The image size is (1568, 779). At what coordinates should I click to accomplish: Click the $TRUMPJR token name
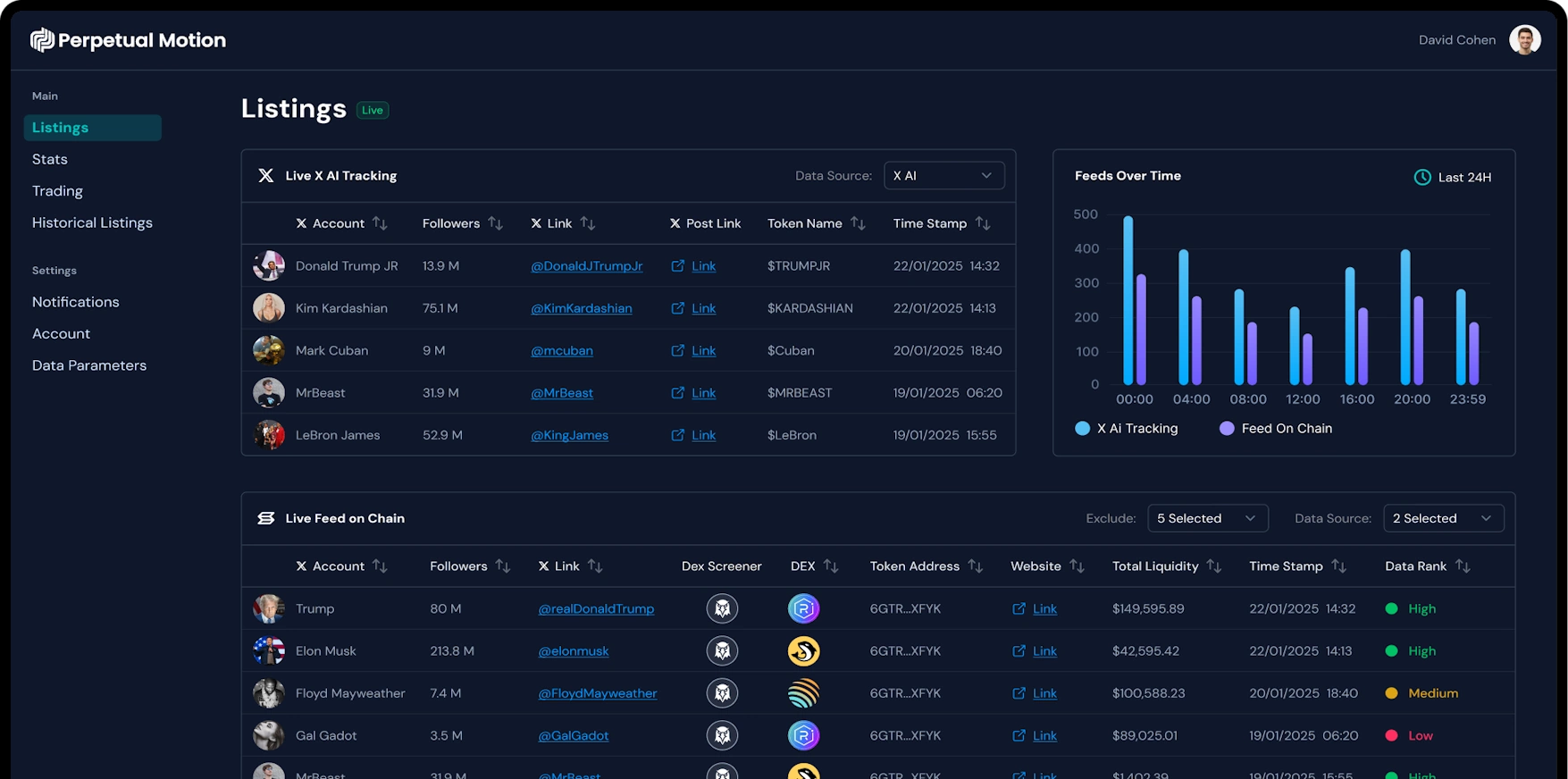pyautogui.click(x=799, y=266)
